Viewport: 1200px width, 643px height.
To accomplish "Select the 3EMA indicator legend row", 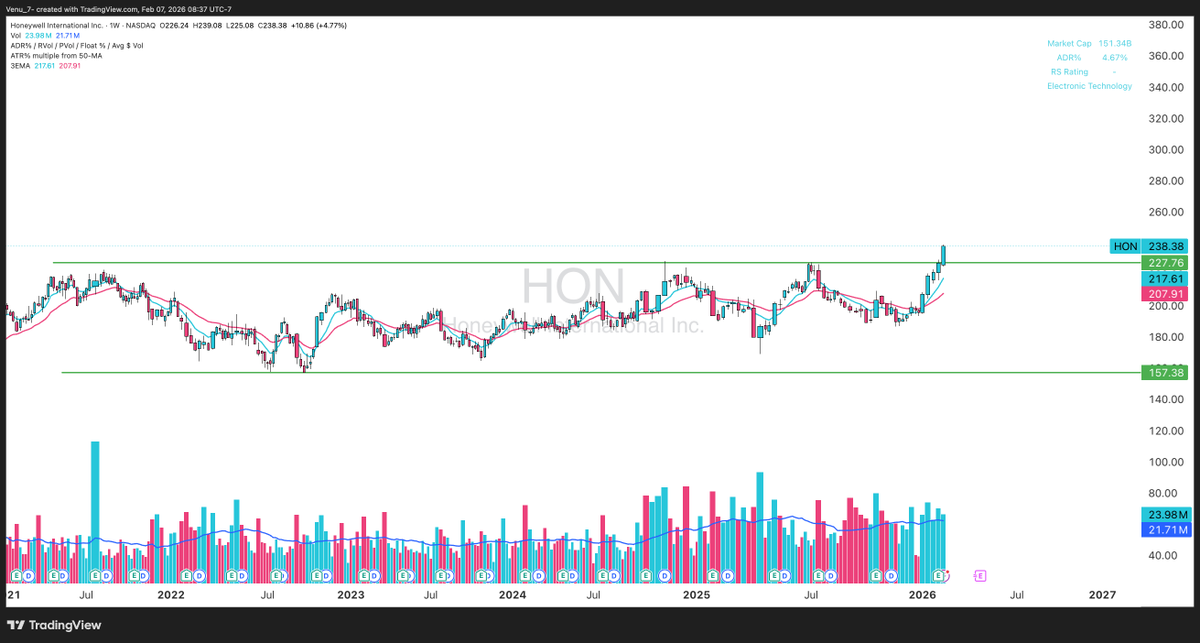I will coord(46,65).
